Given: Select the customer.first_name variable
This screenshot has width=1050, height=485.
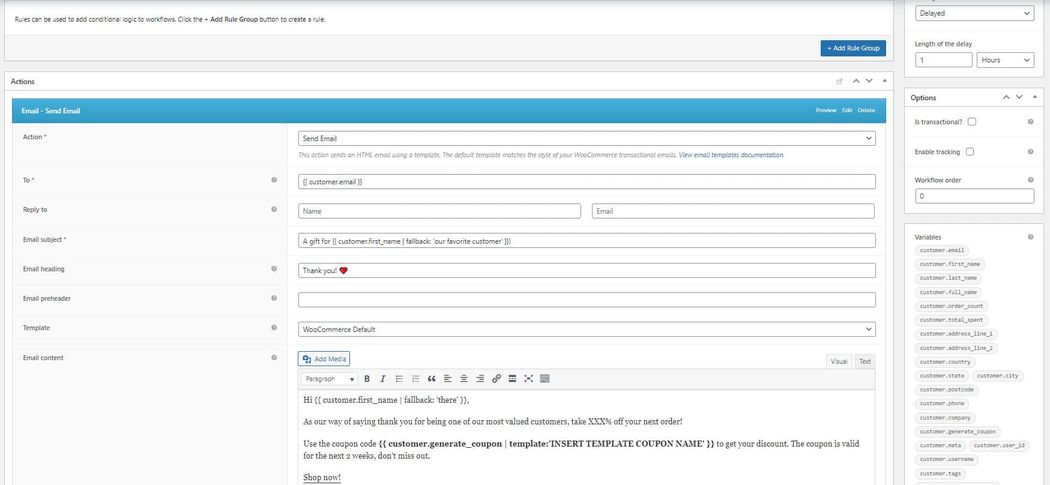Looking at the screenshot, I should click(950, 264).
